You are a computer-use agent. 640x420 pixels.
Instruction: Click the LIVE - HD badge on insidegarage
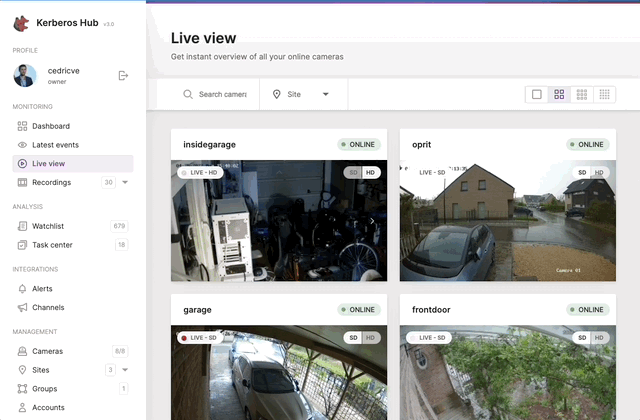click(200, 173)
